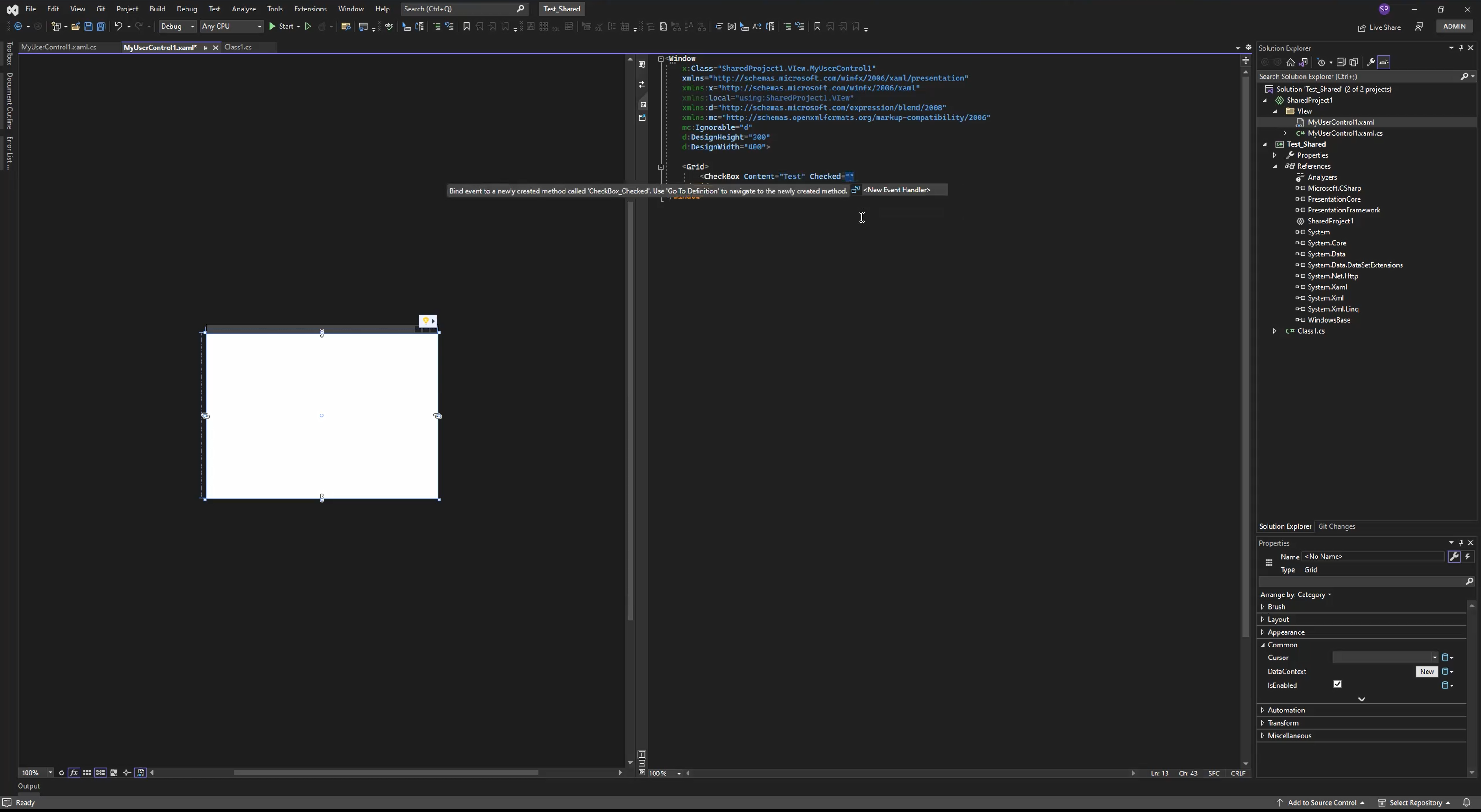This screenshot has width=1481, height=812.
Task: Click the Save All toolbar icon
Action: coord(101,27)
